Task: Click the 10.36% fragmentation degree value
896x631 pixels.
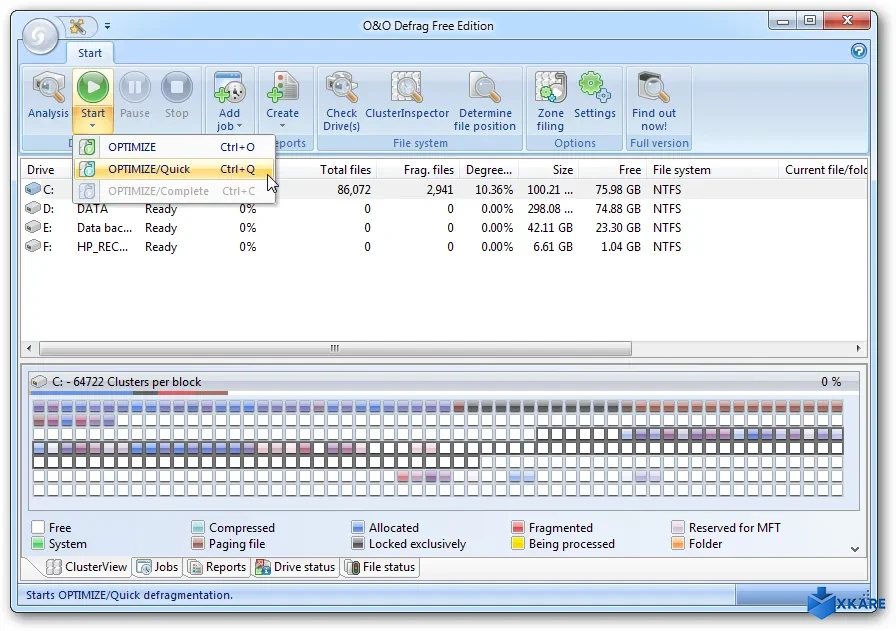Action: coord(494,189)
